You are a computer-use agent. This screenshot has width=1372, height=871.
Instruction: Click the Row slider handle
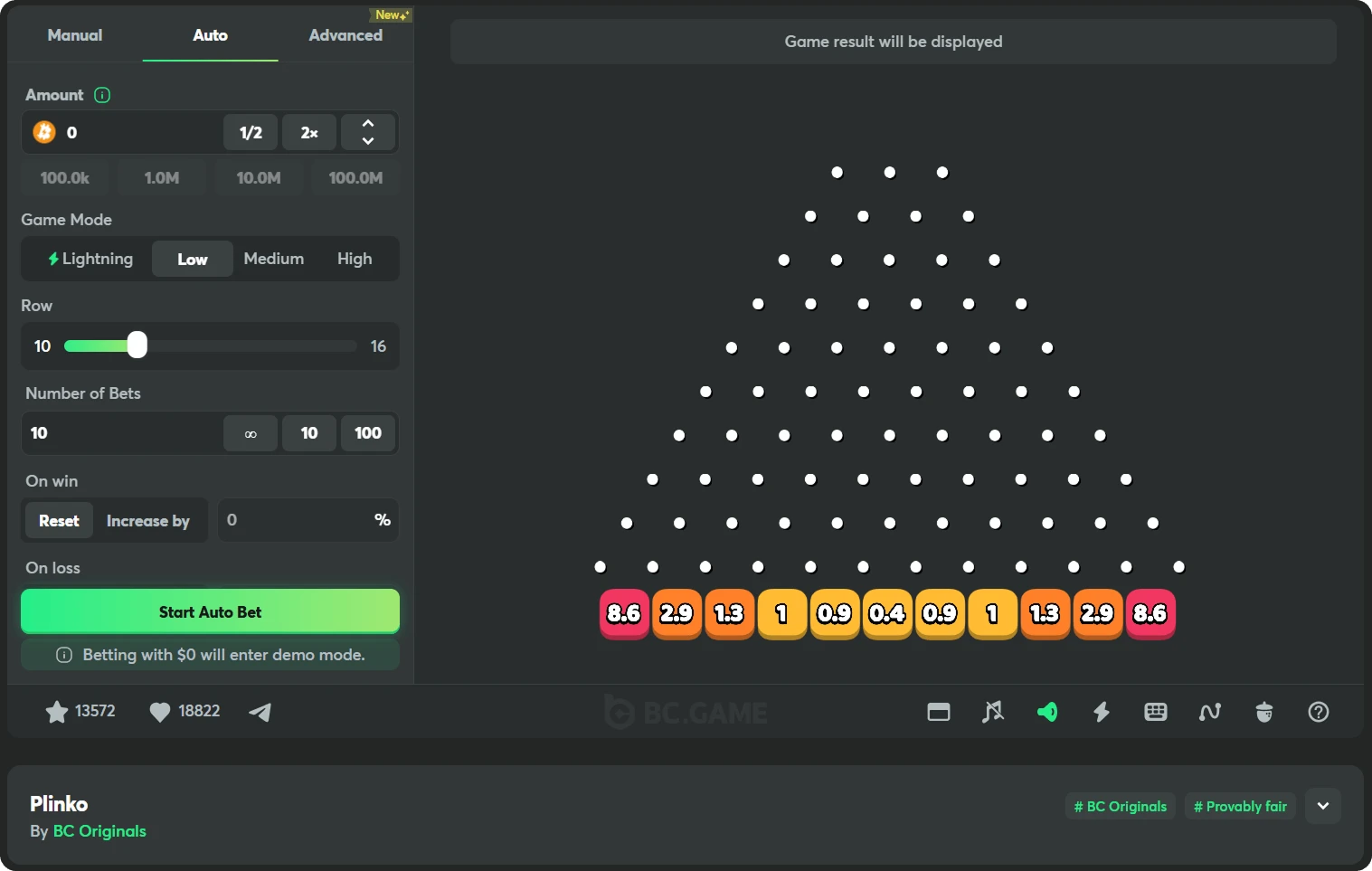coord(137,346)
